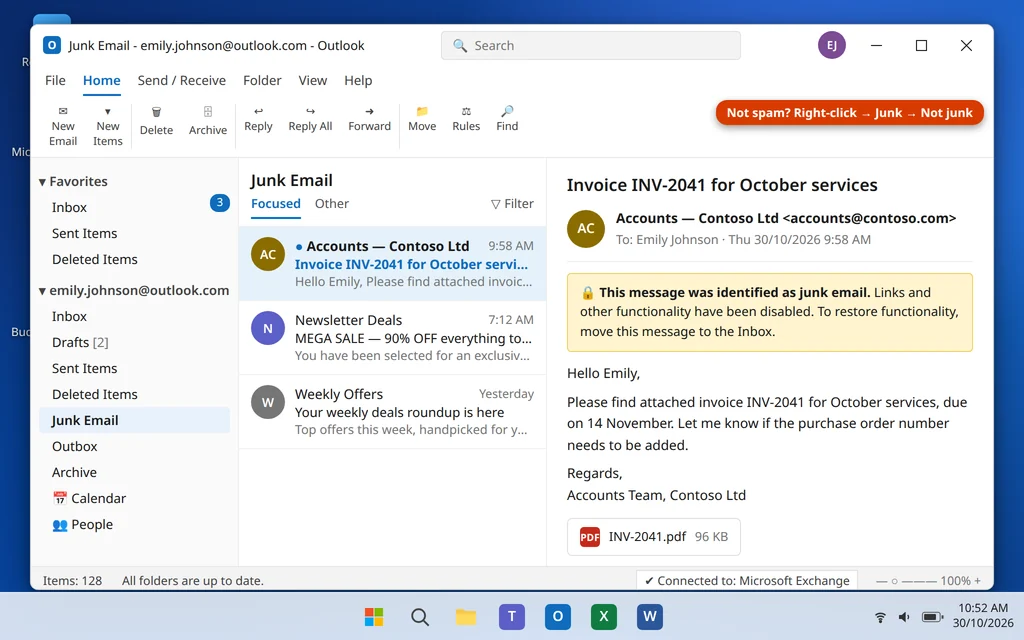Screen dimensions: 1024x640
Task: Click the PDF icon on the attachment
Action: (x=590, y=537)
